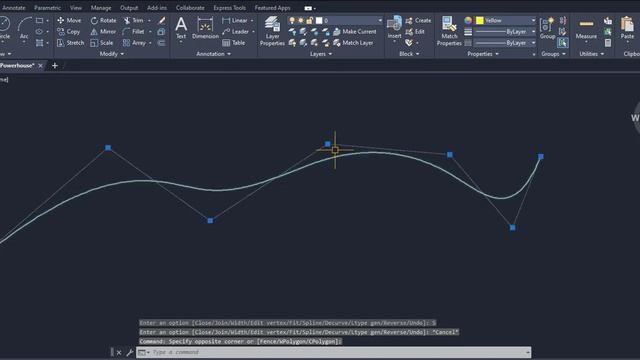The height and width of the screenshot is (360, 640).
Task: Insert a Table
Action: [x=234, y=42]
